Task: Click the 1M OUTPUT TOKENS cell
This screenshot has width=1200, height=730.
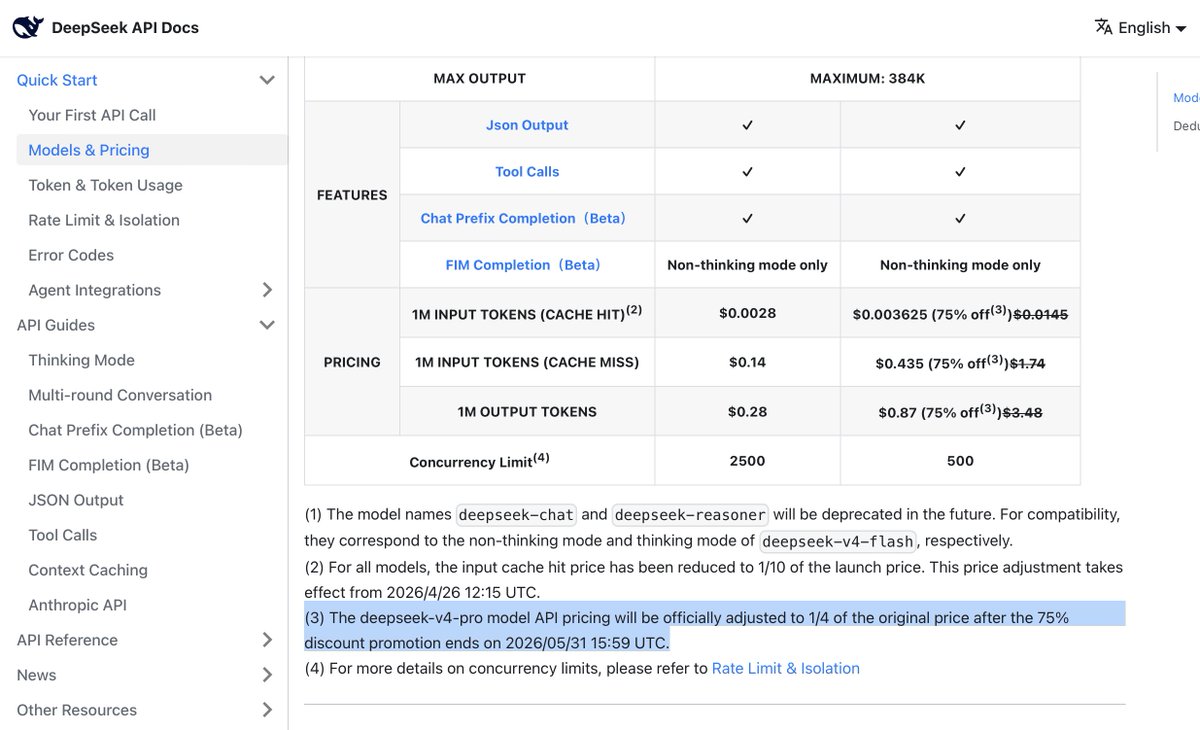Action: pyautogui.click(x=527, y=412)
